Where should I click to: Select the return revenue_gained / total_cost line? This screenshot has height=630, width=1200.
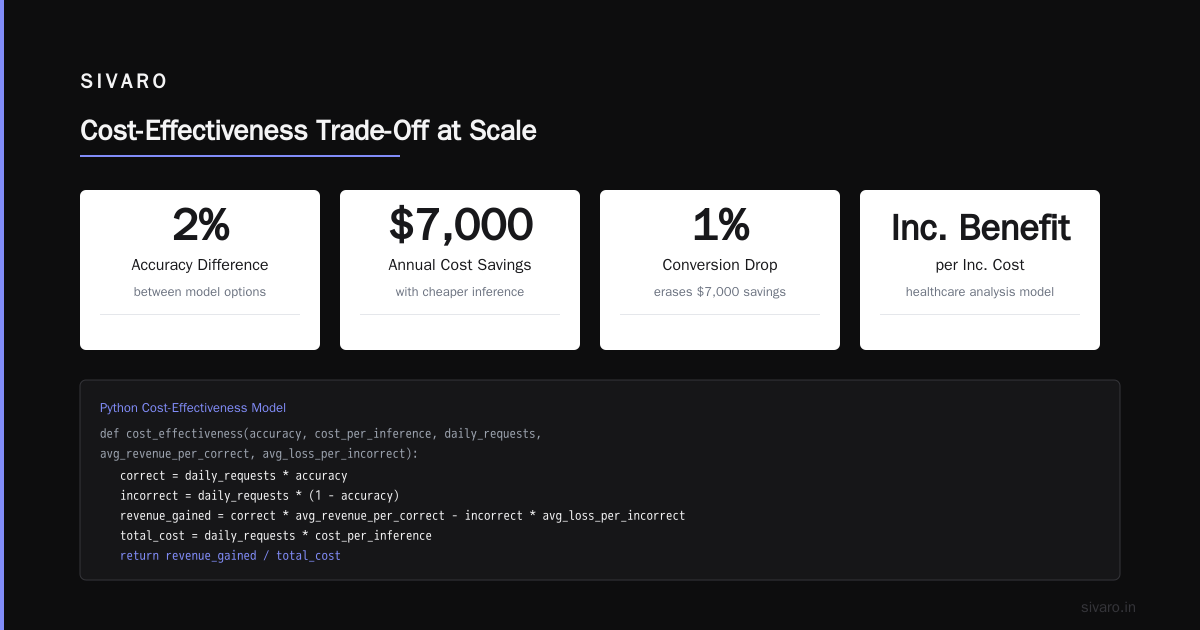coord(230,556)
